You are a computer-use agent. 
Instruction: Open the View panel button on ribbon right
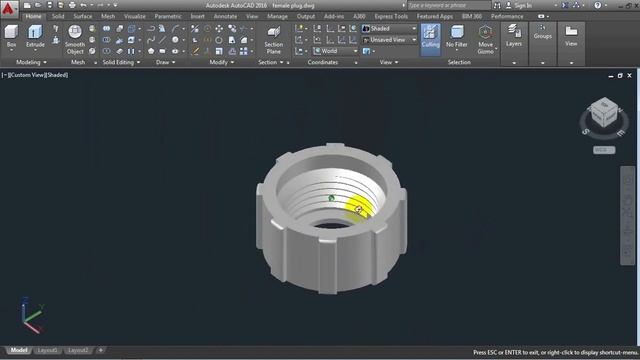point(571,35)
